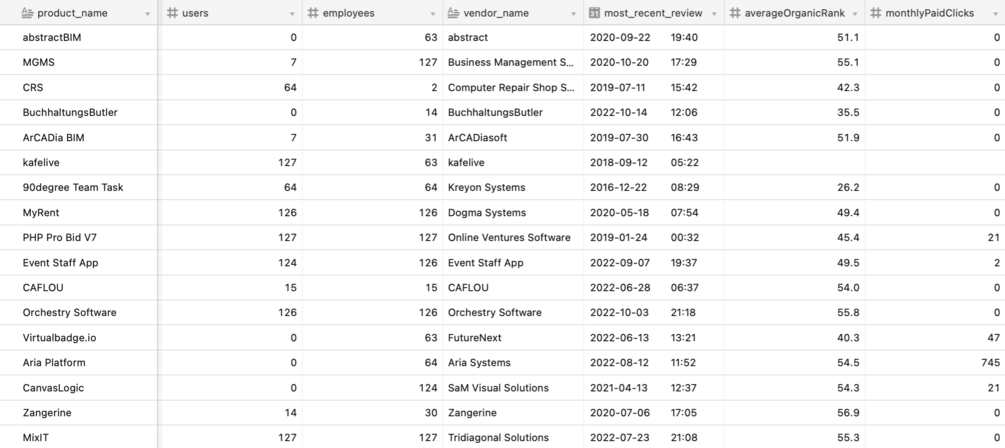Open the users column dropdown arrow
This screenshot has width=1005, height=448.
pyautogui.click(x=292, y=13)
